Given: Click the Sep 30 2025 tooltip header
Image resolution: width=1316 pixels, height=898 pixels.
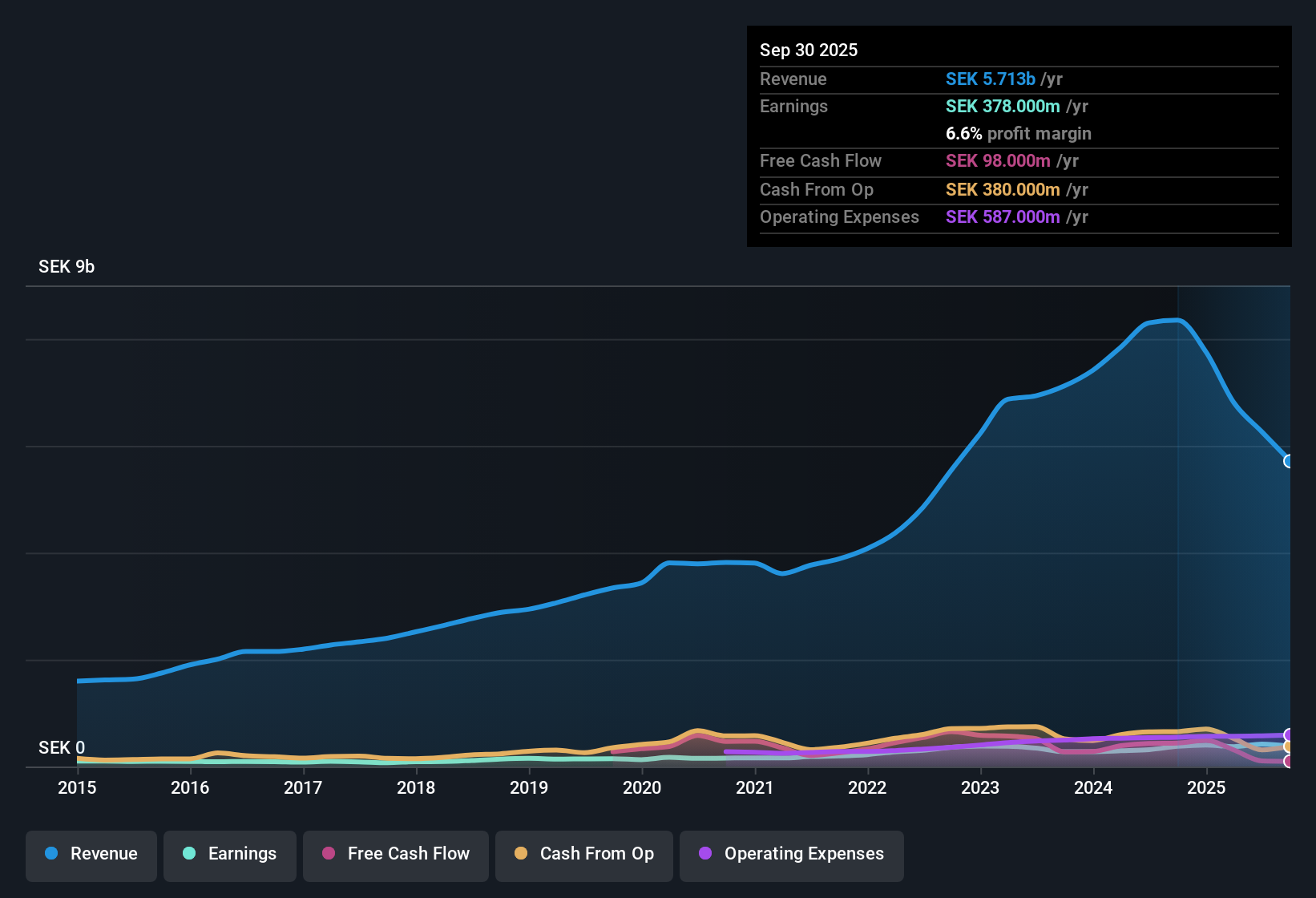Looking at the screenshot, I should tap(808, 50).
